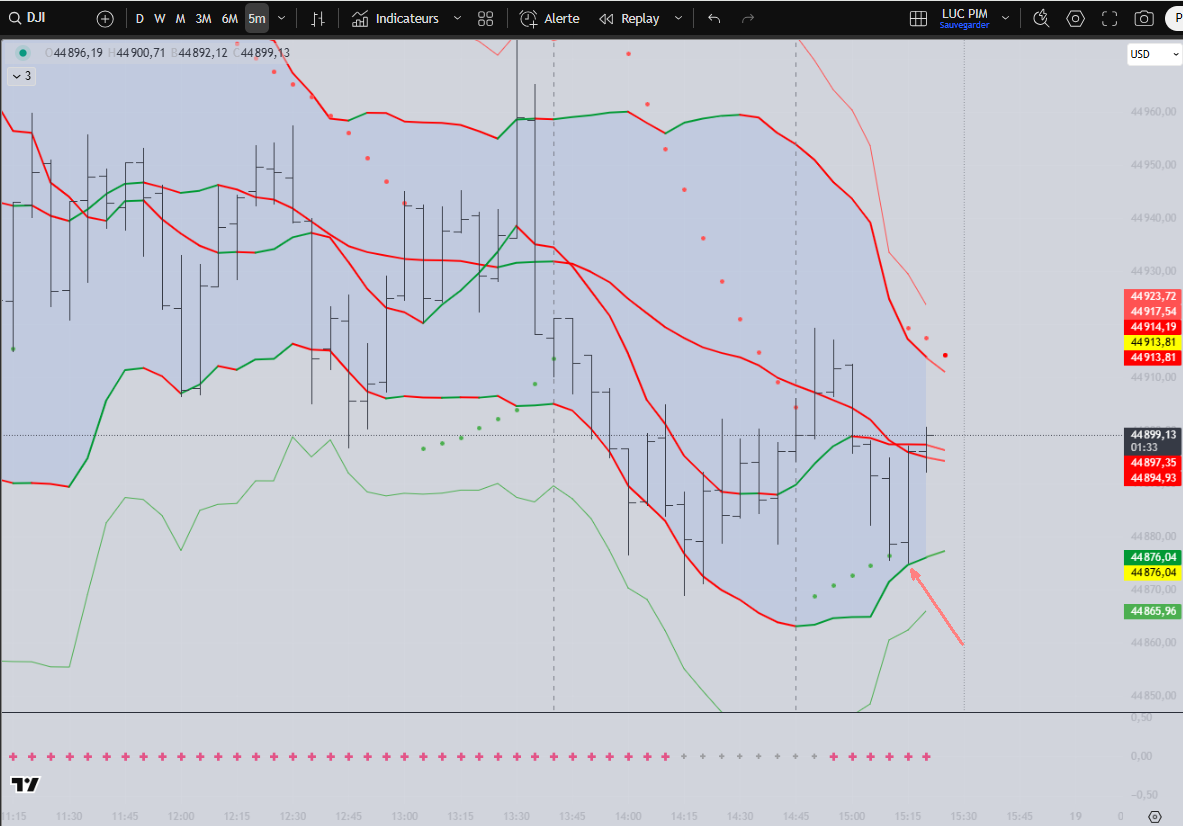Create an Alerte
This screenshot has height=826, width=1183.
coord(549,19)
